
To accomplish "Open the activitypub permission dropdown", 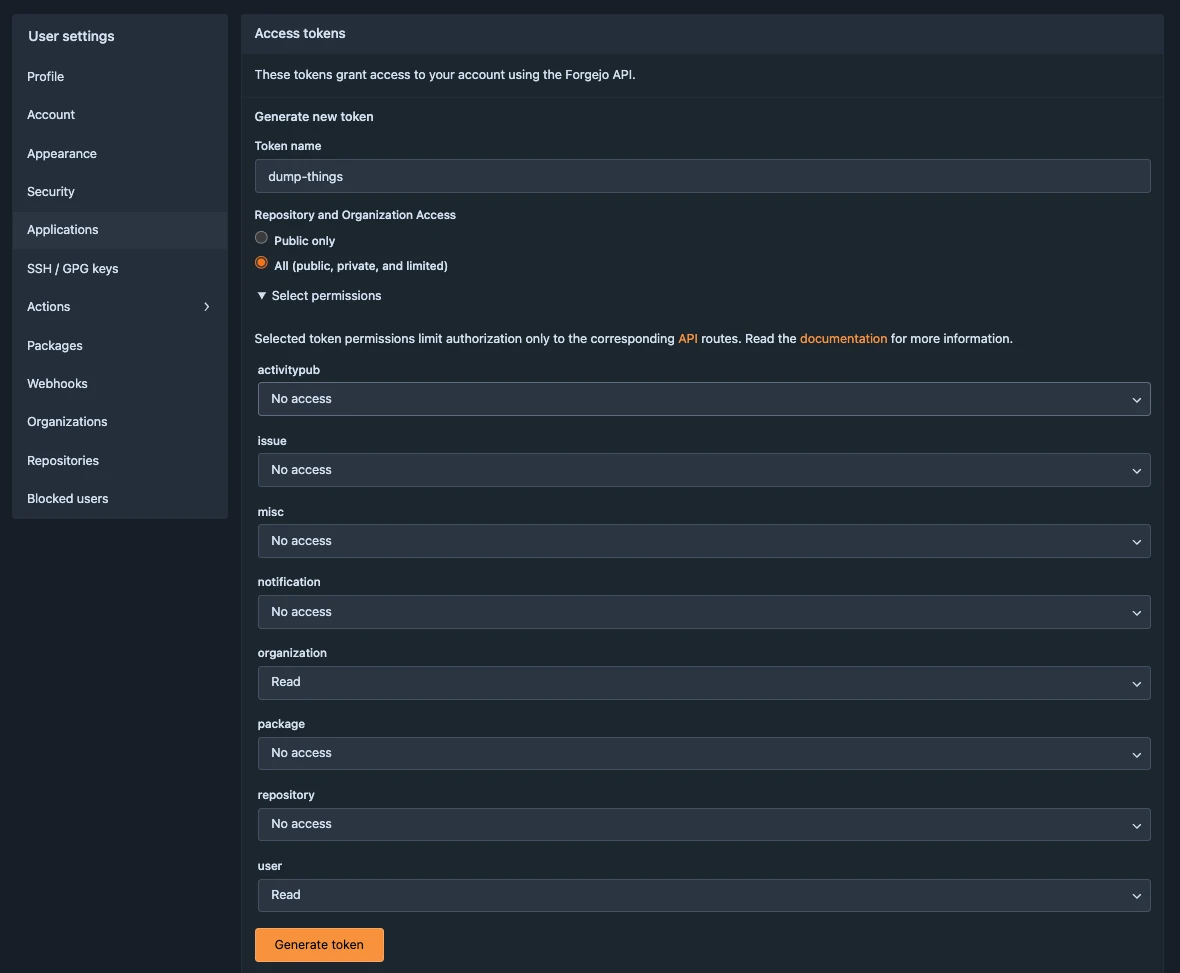I will 703,399.
